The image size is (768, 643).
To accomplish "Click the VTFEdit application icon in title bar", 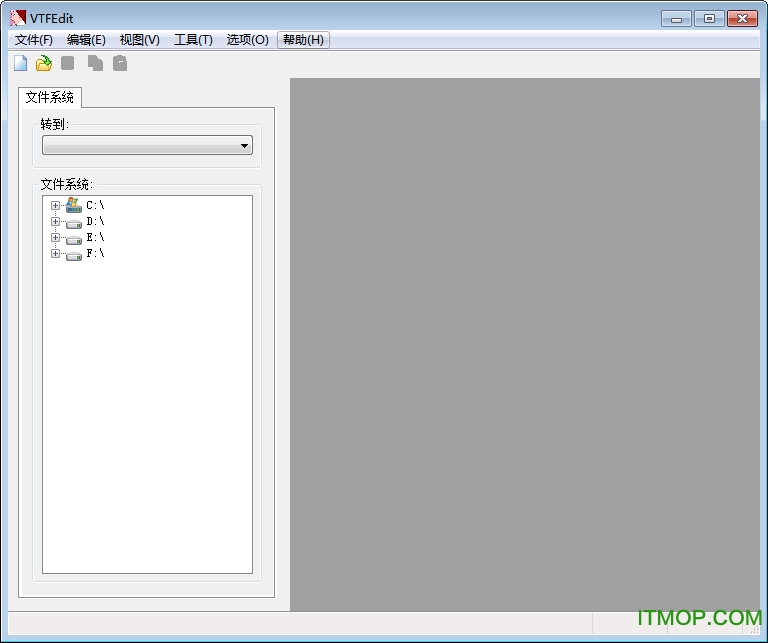I will point(18,18).
